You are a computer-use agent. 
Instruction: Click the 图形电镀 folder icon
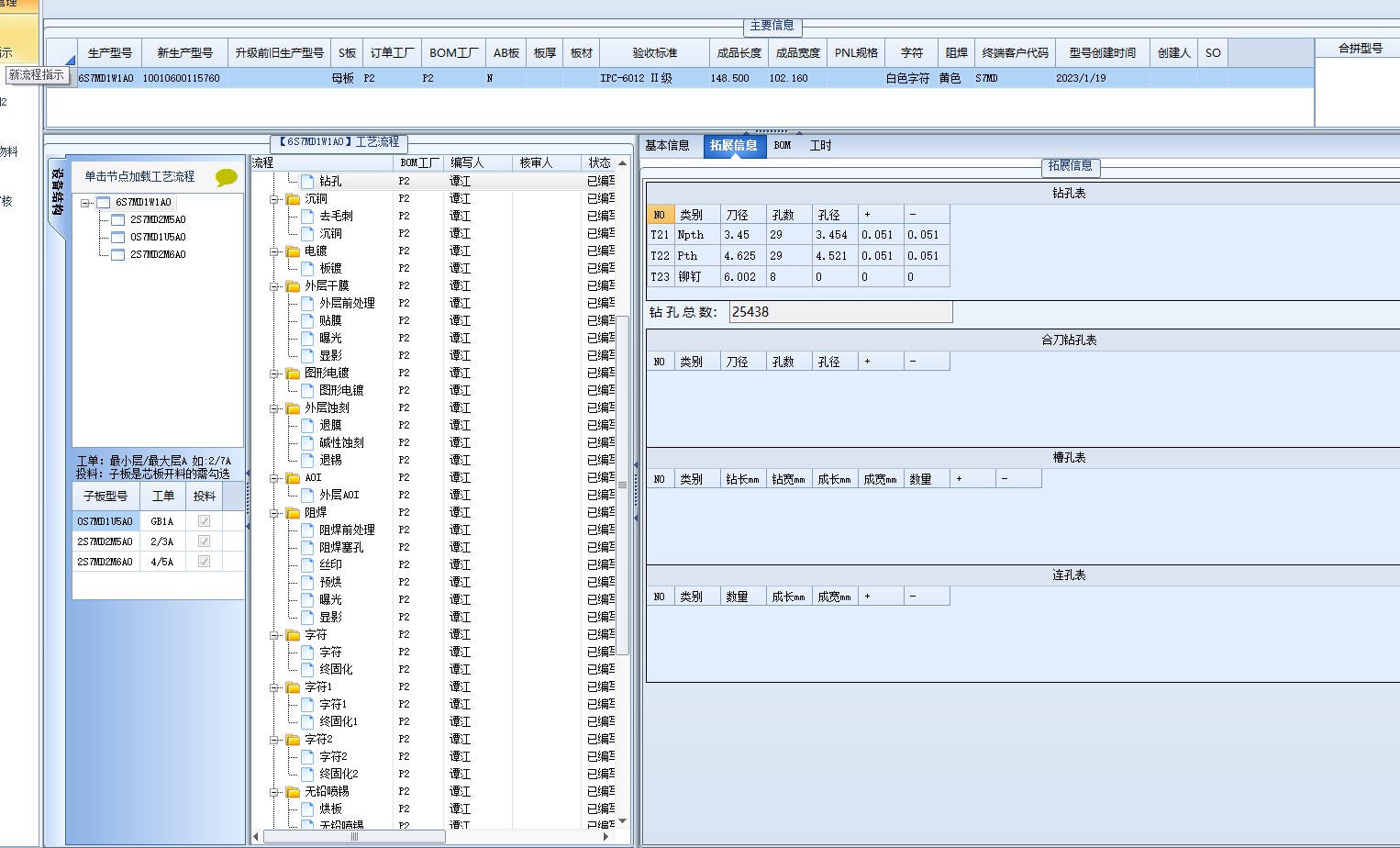click(x=293, y=374)
